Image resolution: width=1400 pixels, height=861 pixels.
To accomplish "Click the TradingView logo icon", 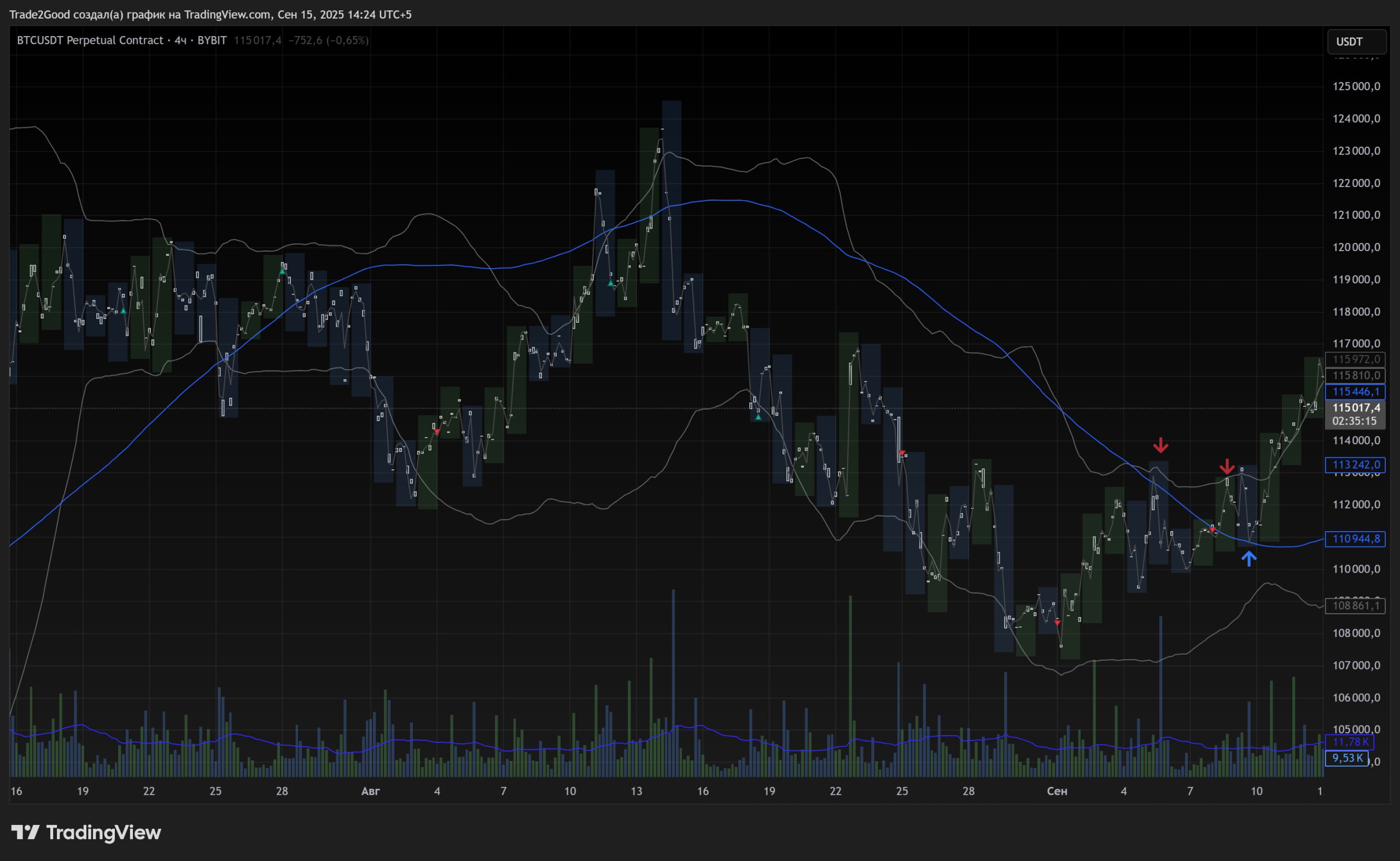I will [x=25, y=833].
